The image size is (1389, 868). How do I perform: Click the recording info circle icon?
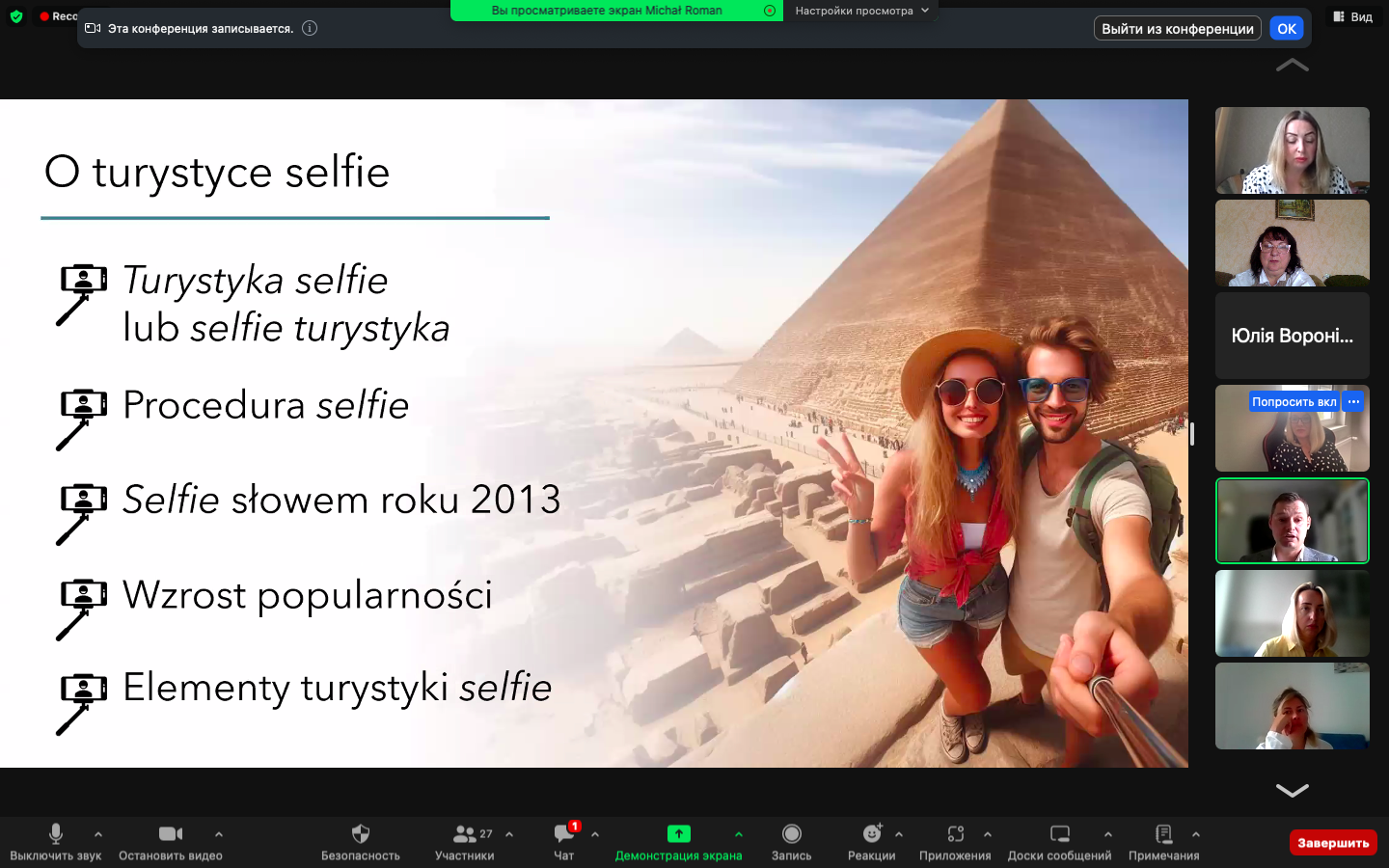310,28
